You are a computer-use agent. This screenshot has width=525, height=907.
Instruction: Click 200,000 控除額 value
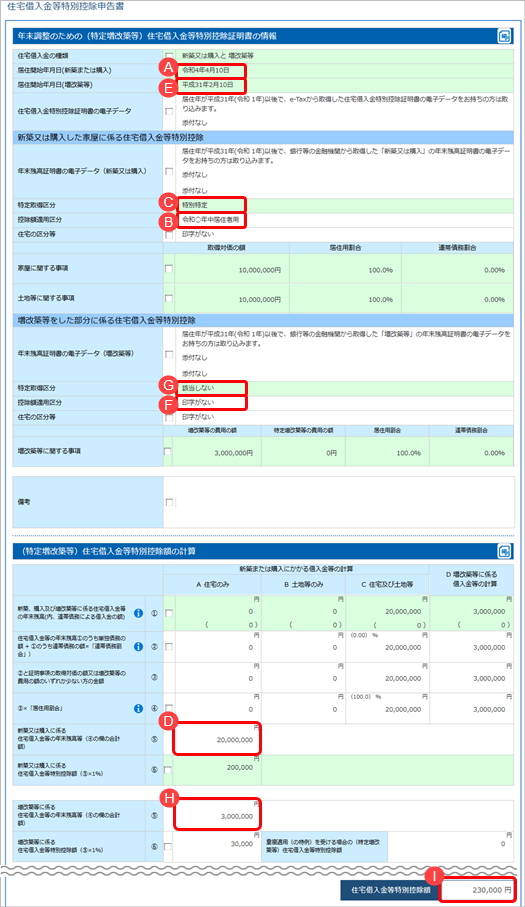pyautogui.click(x=240, y=768)
